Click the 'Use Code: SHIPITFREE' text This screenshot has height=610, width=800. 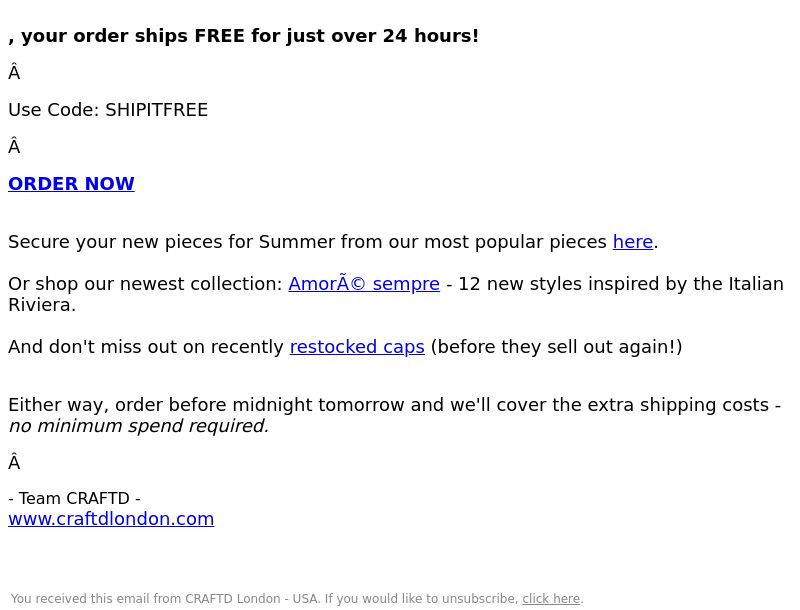pyautogui.click(x=108, y=110)
